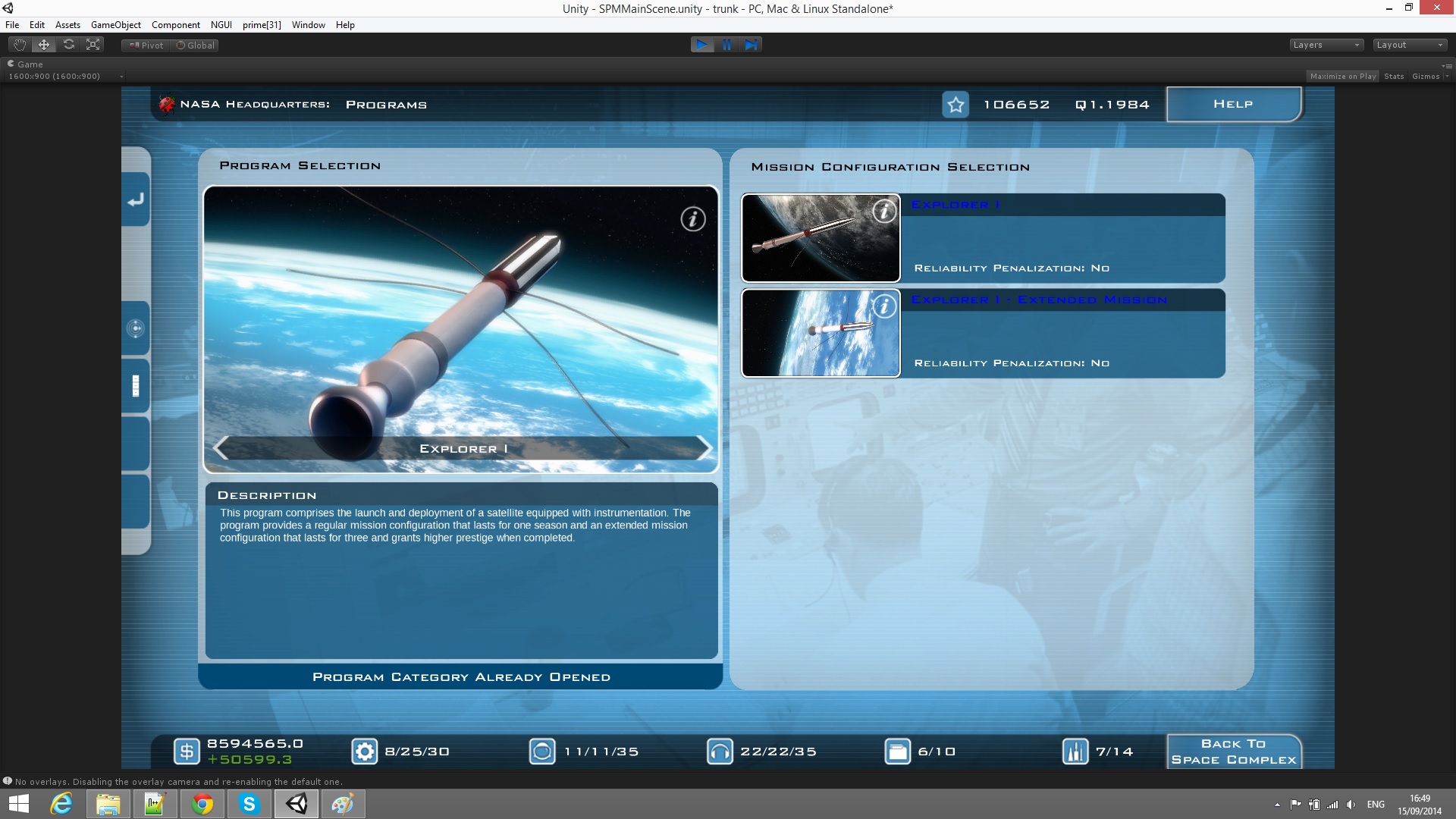Toggle Global handle rotation
The image size is (1456, 819).
click(x=196, y=45)
